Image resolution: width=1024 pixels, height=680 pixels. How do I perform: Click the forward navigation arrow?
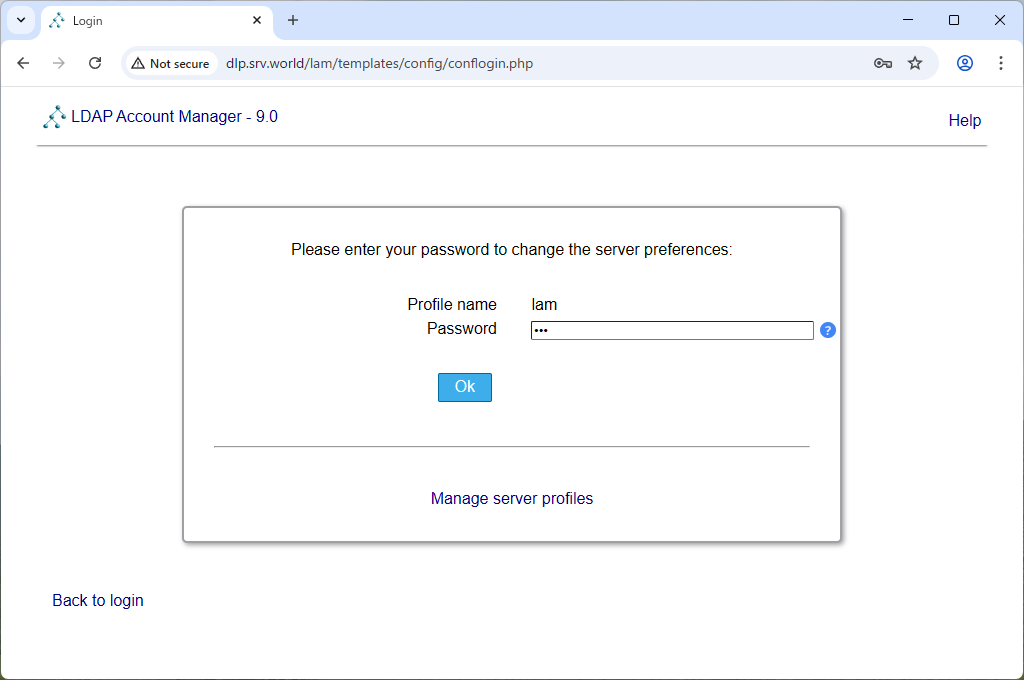point(59,63)
